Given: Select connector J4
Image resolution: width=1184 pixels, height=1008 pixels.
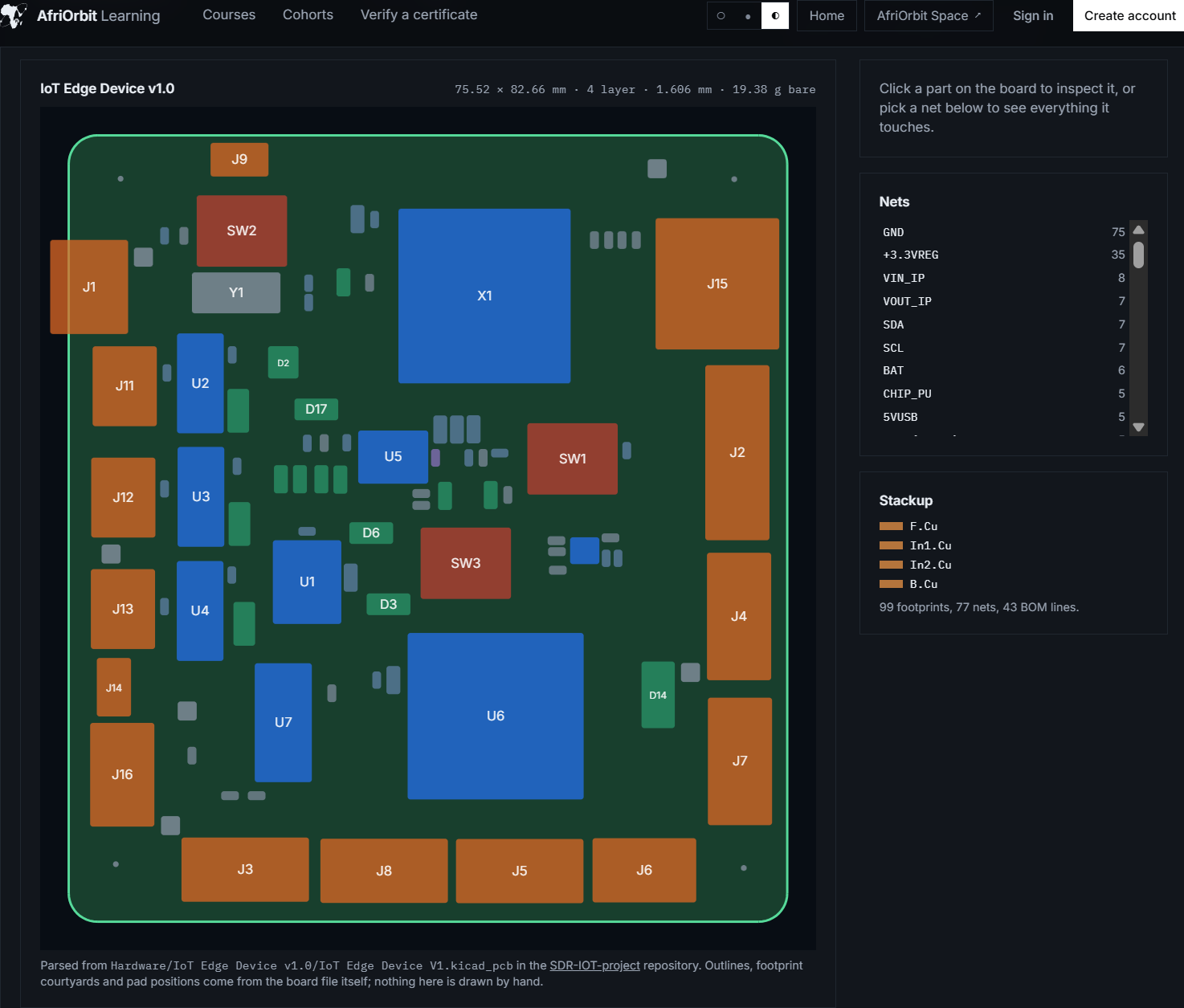Looking at the screenshot, I should coord(739,616).
